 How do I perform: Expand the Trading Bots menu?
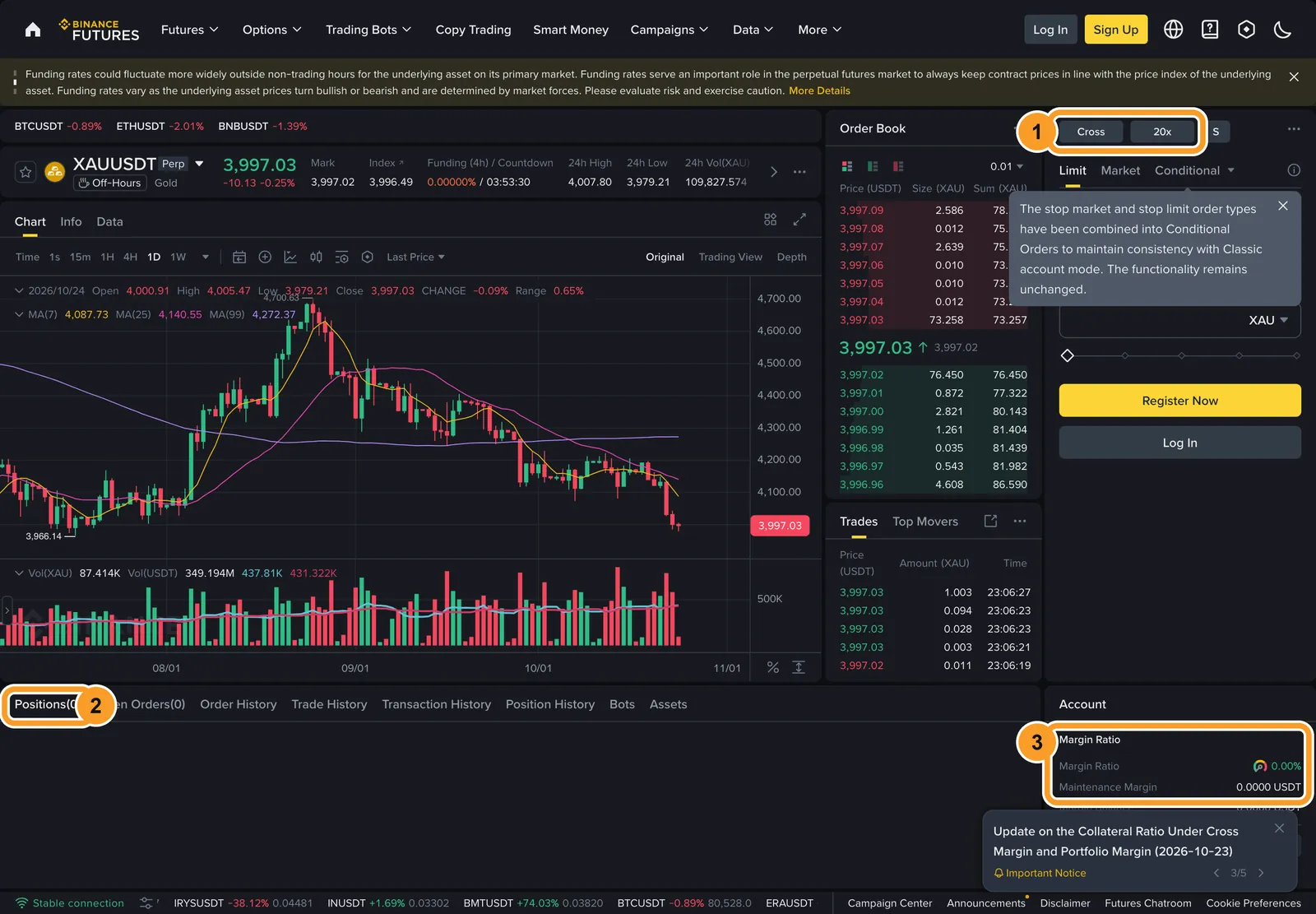tap(368, 30)
